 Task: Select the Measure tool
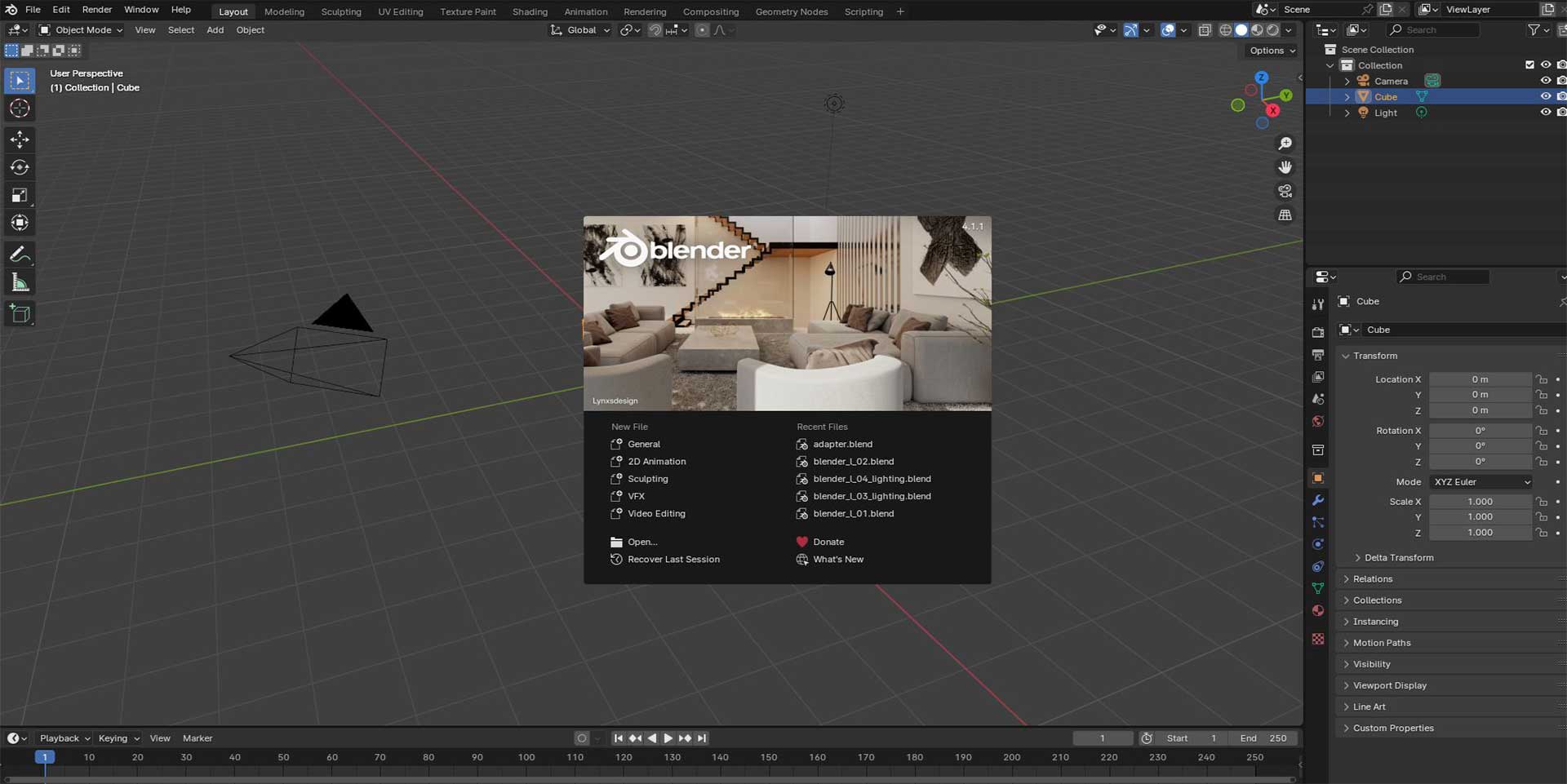coord(20,282)
